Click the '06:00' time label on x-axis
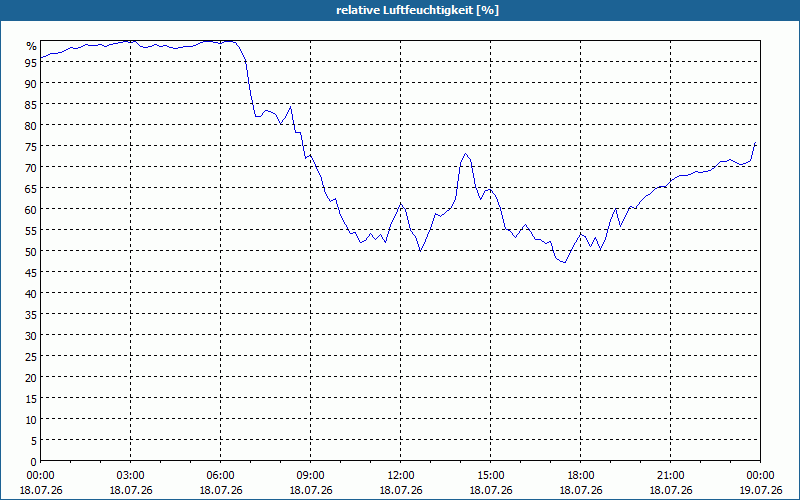 click(220, 475)
